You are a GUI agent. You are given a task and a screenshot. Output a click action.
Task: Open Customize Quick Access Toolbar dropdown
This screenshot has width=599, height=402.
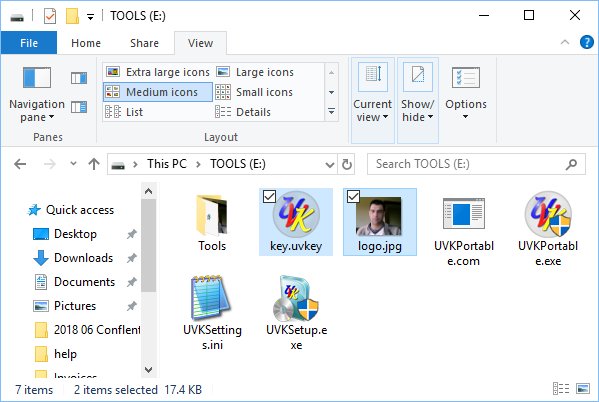coord(91,17)
